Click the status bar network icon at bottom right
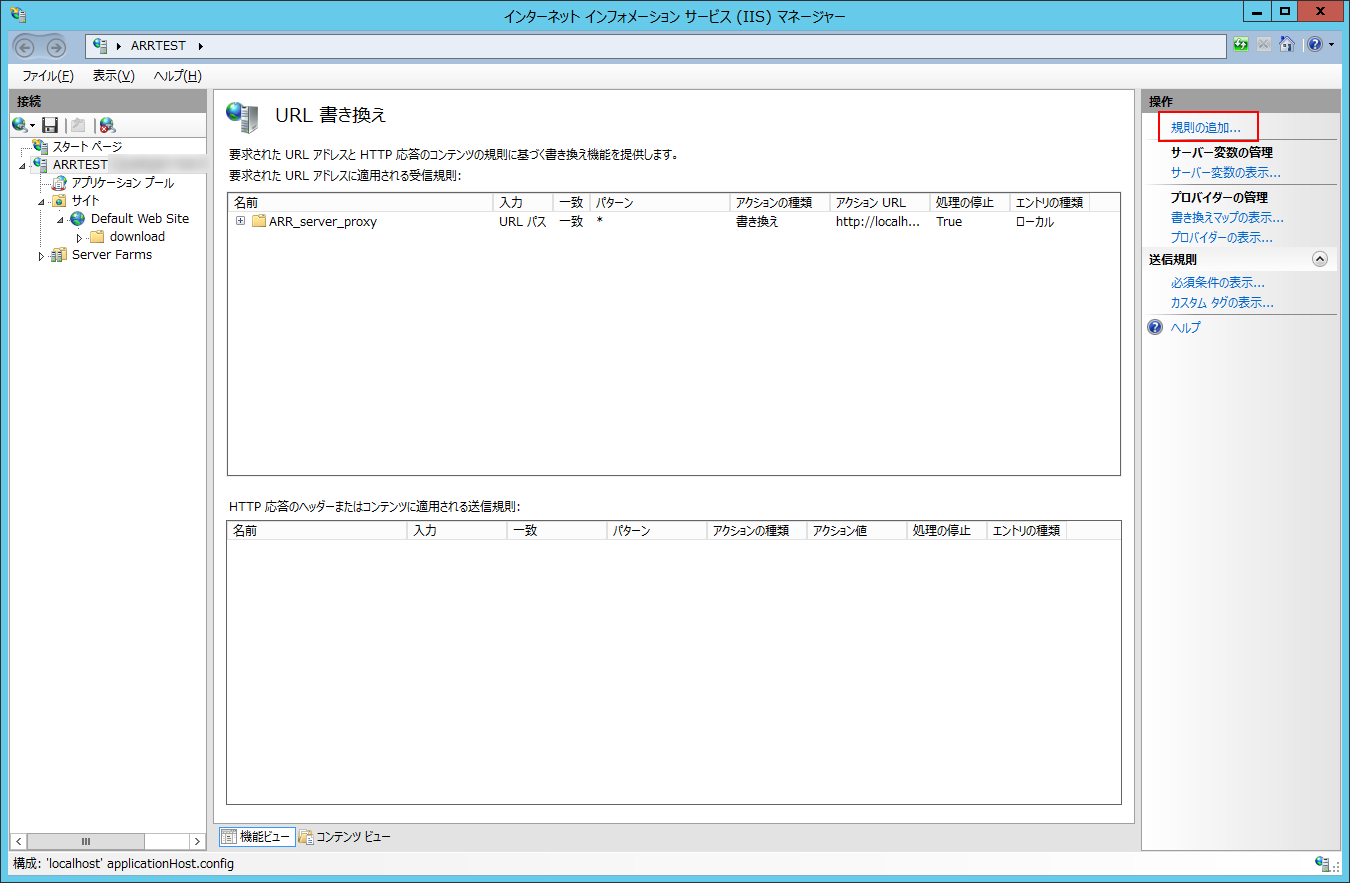The width and height of the screenshot is (1350, 883). (1322, 863)
